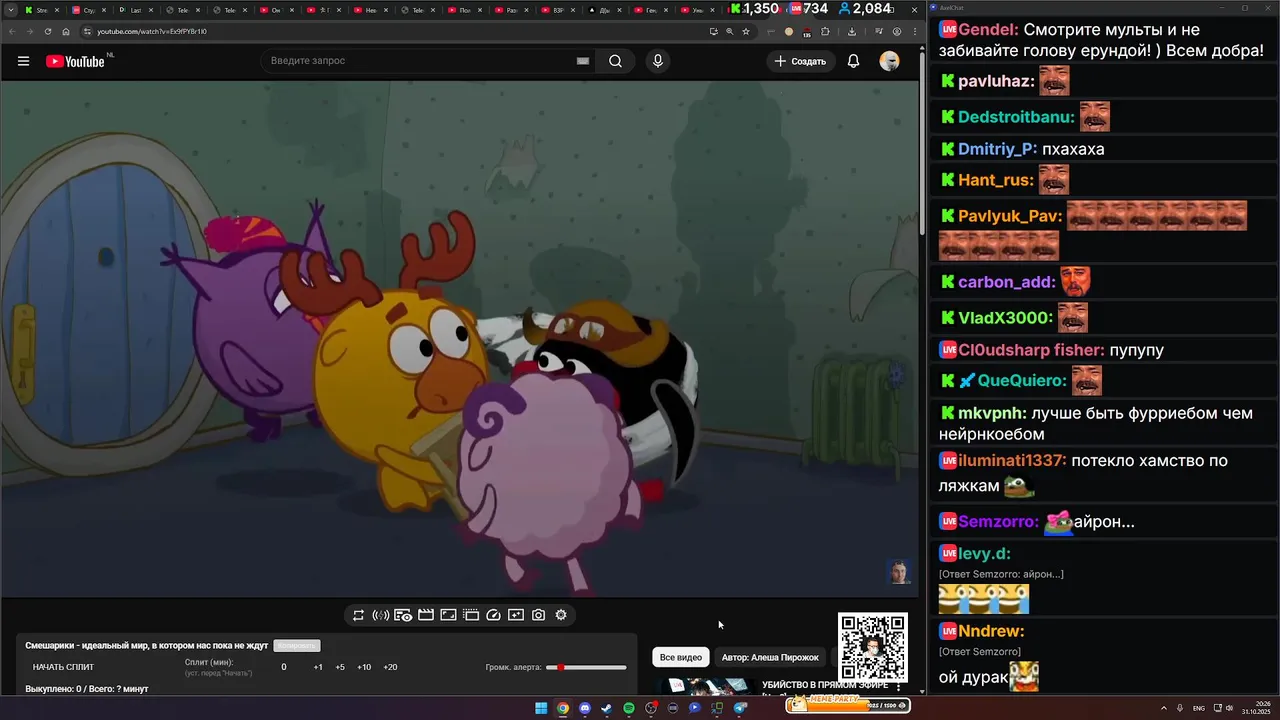Screen dimensions: 1280x720
Task: Add +10 minutes to split
Action: click(x=364, y=667)
